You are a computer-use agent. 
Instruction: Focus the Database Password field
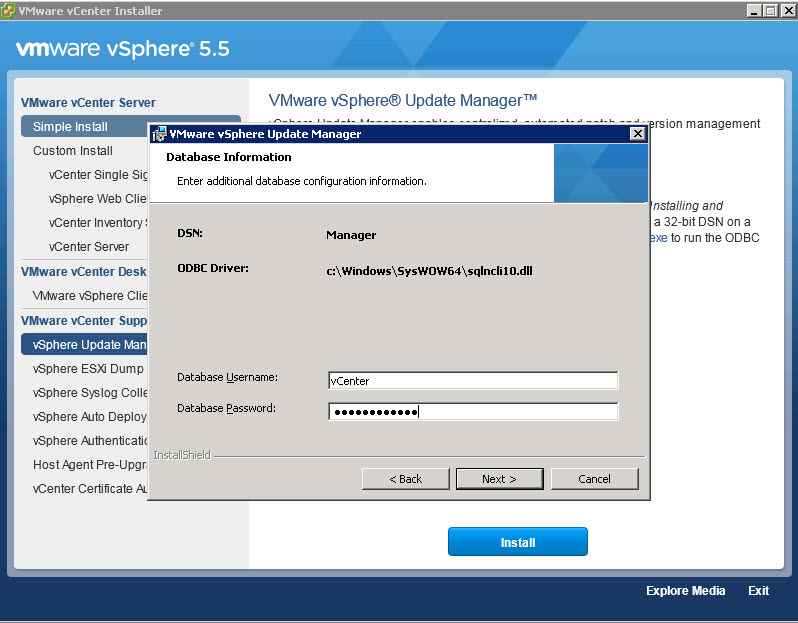tap(473, 412)
